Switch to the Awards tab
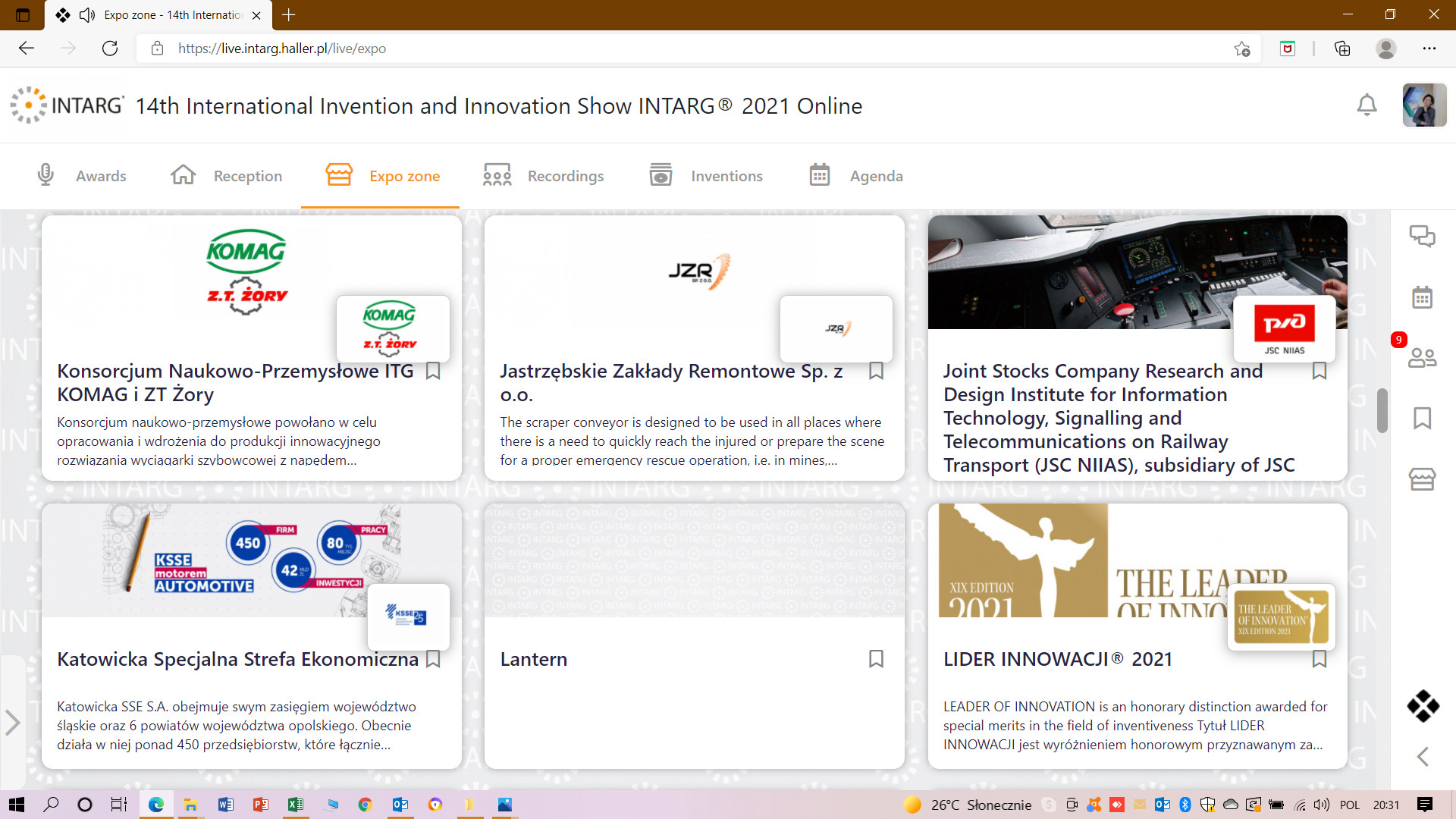 click(x=81, y=176)
